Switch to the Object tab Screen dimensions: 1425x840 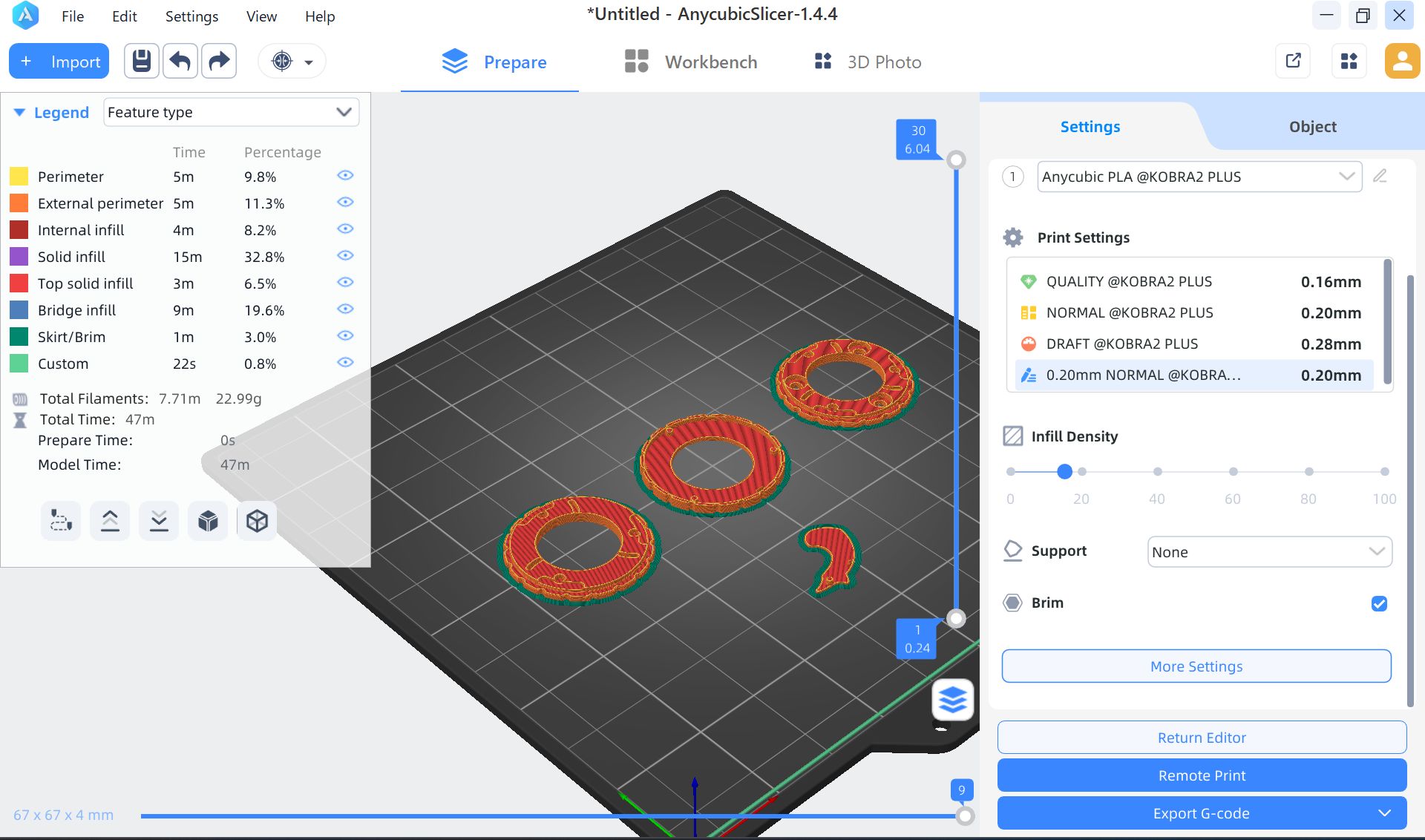(x=1312, y=127)
